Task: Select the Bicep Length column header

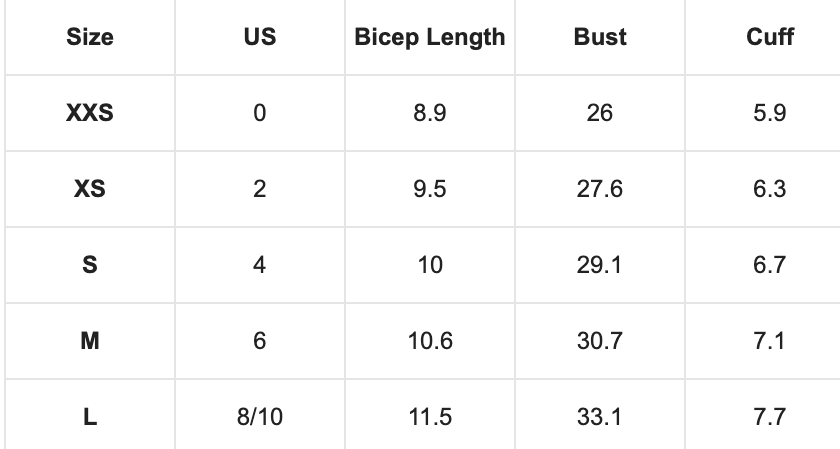Action: pyautogui.click(x=430, y=38)
